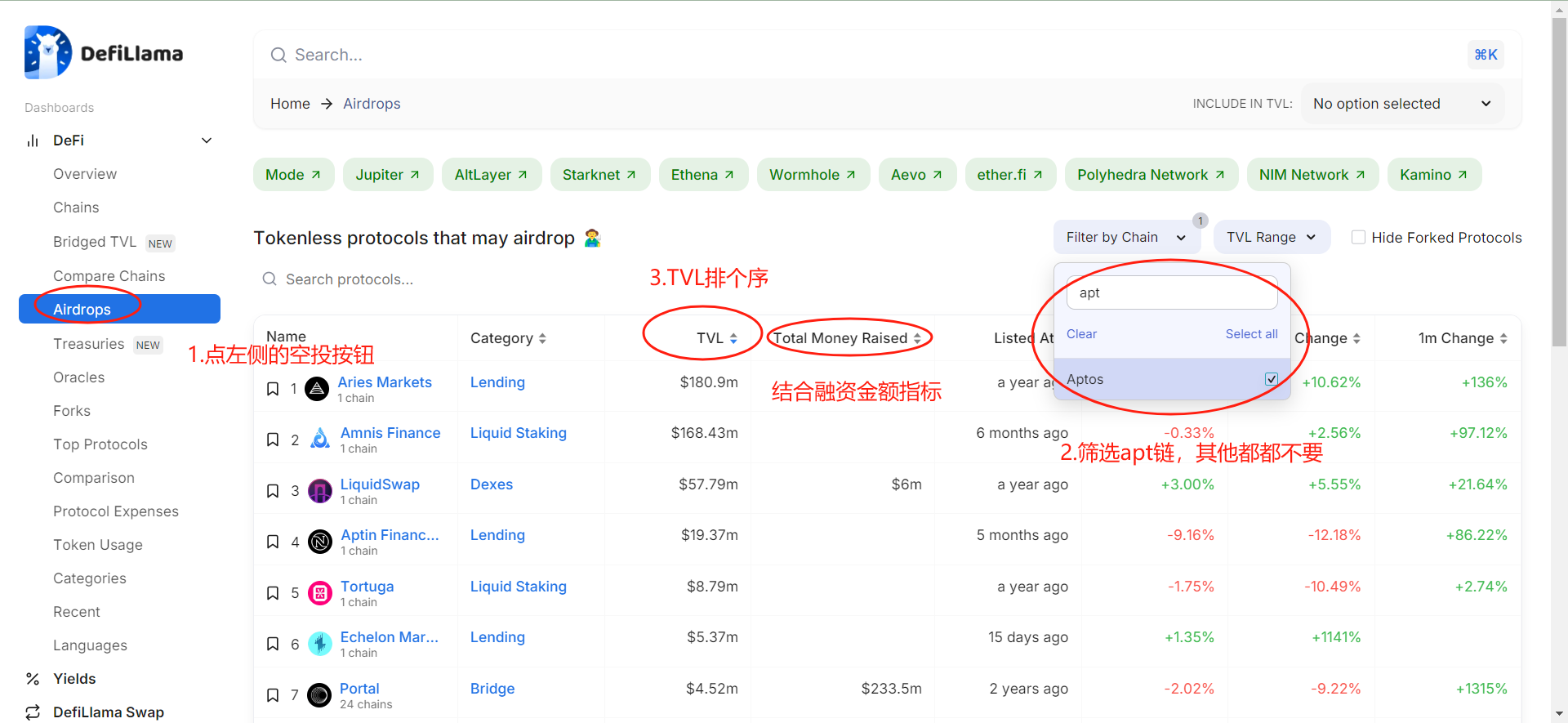Open Bridged TVL in sidebar
Screen dimensions: 1568x723
pyautogui.click(x=95, y=242)
